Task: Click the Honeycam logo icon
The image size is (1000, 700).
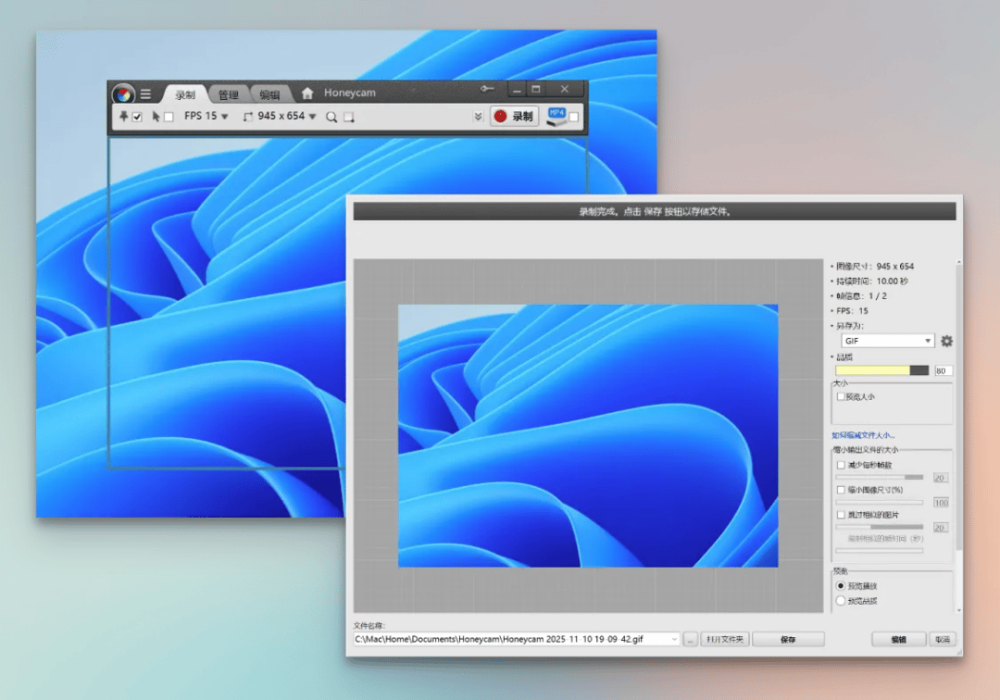Action: [x=123, y=94]
